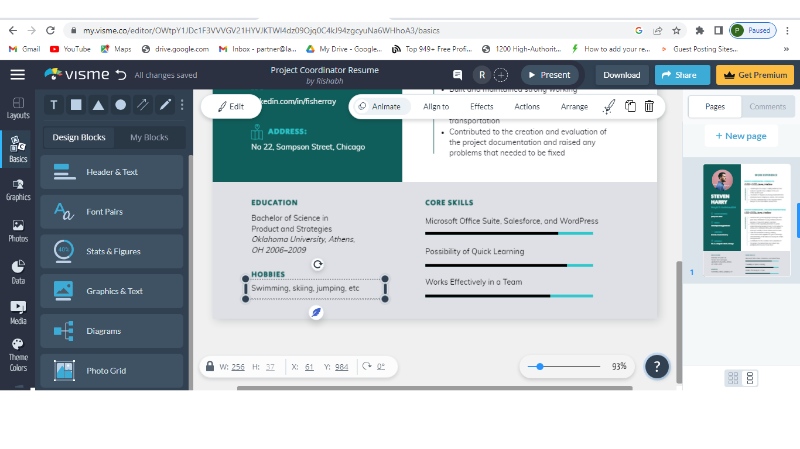Image resolution: width=800 pixels, height=449 pixels.
Task: Choose the triangle shape tool
Action: pyautogui.click(x=98, y=105)
